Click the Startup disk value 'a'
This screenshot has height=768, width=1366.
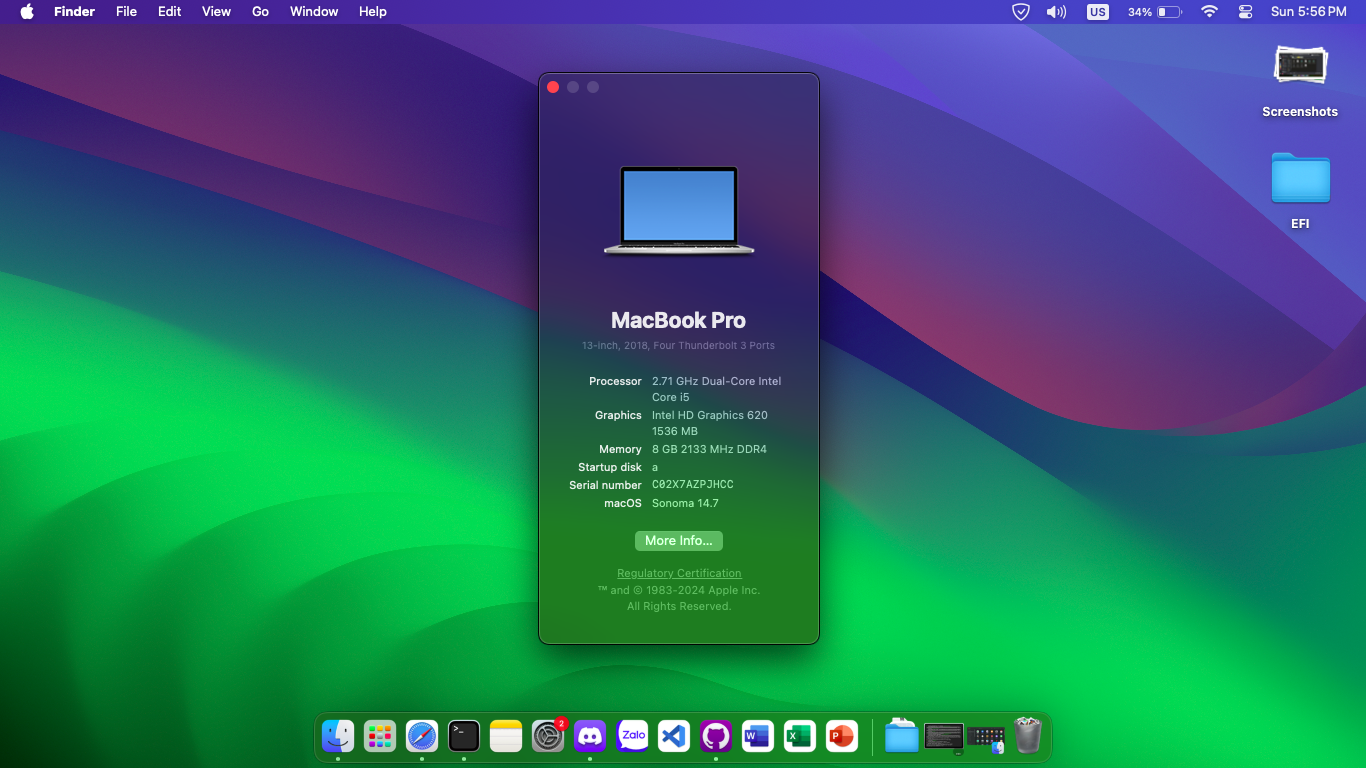655,468
